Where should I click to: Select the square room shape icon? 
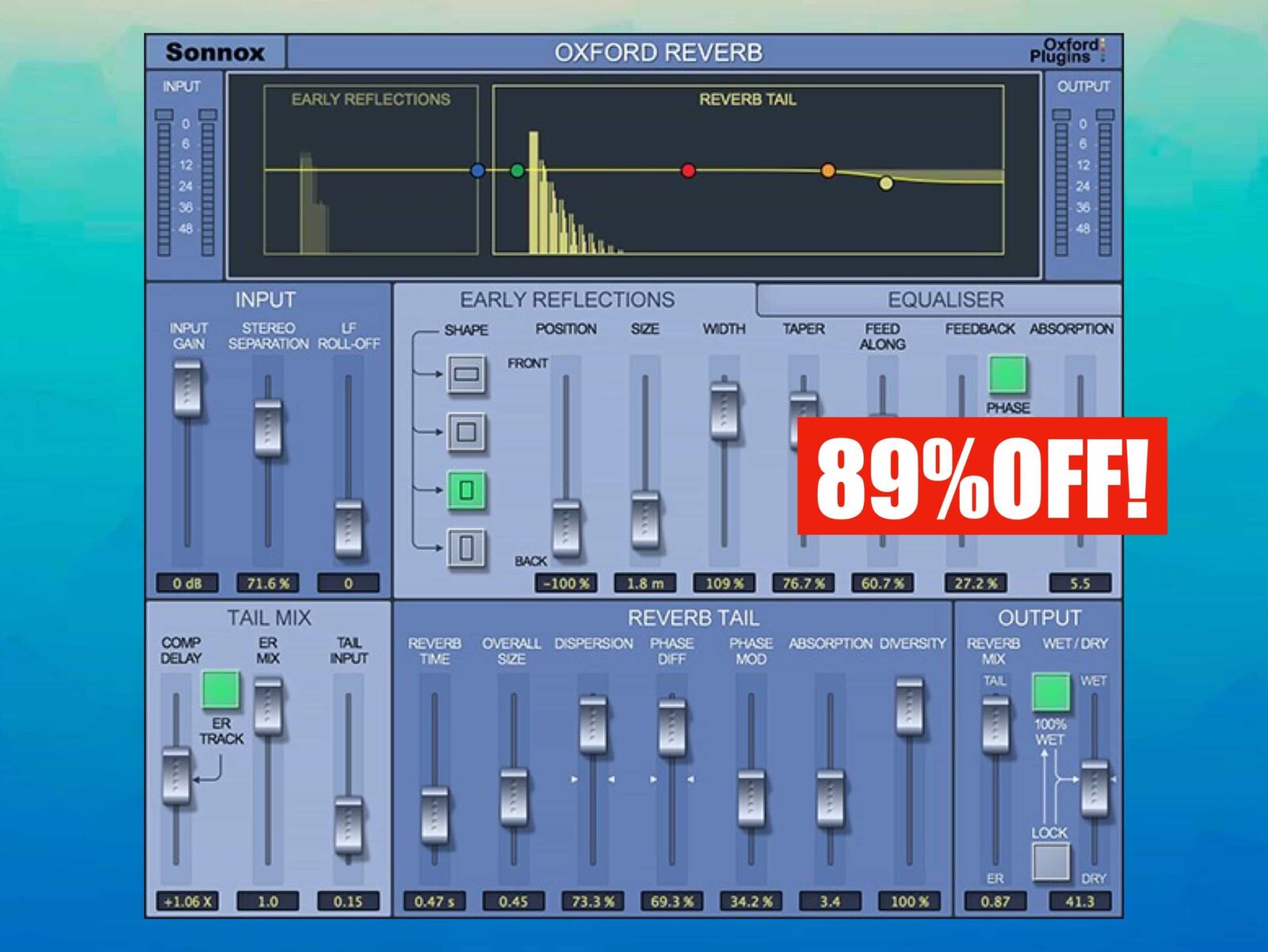click(466, 432)
